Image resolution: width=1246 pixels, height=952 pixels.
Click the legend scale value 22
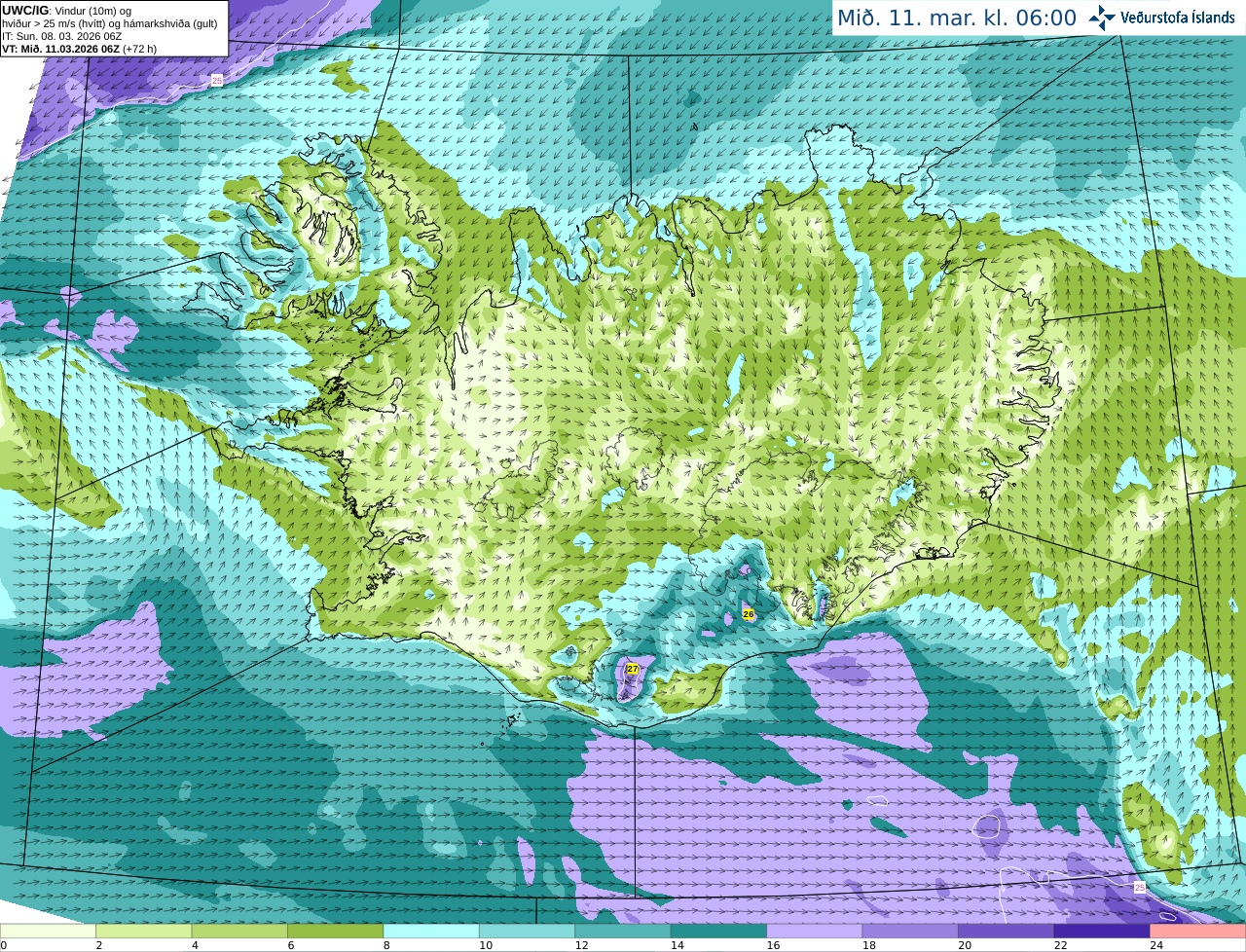pyautogui.click(x=1061, y=945)
